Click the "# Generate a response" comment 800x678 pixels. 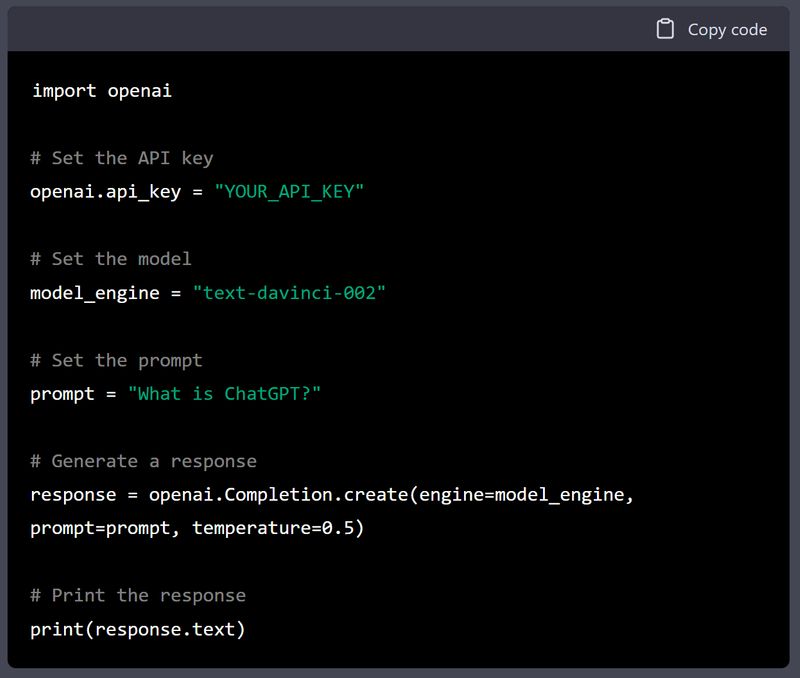143,461
